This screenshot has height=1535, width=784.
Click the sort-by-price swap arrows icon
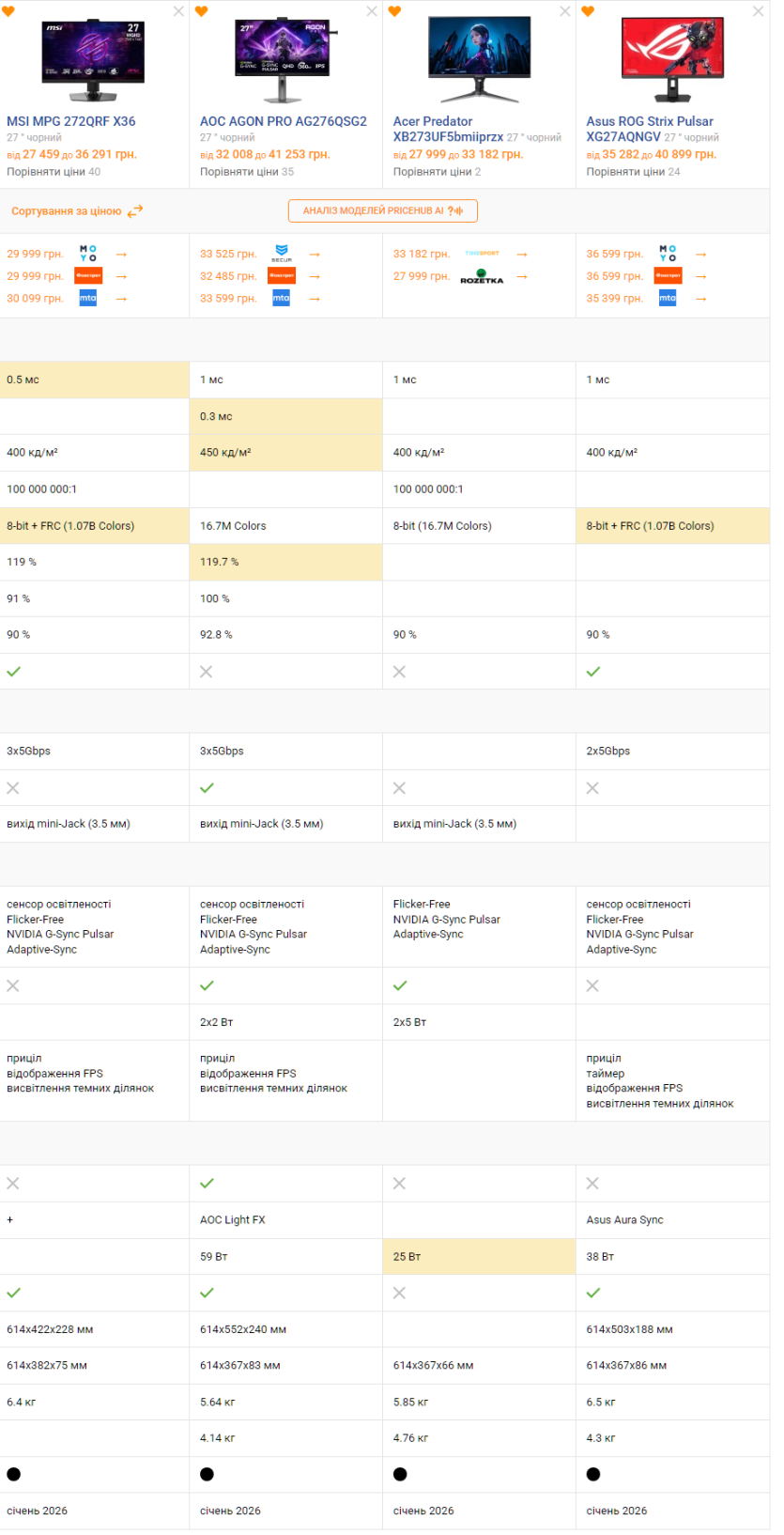[135, 211]
